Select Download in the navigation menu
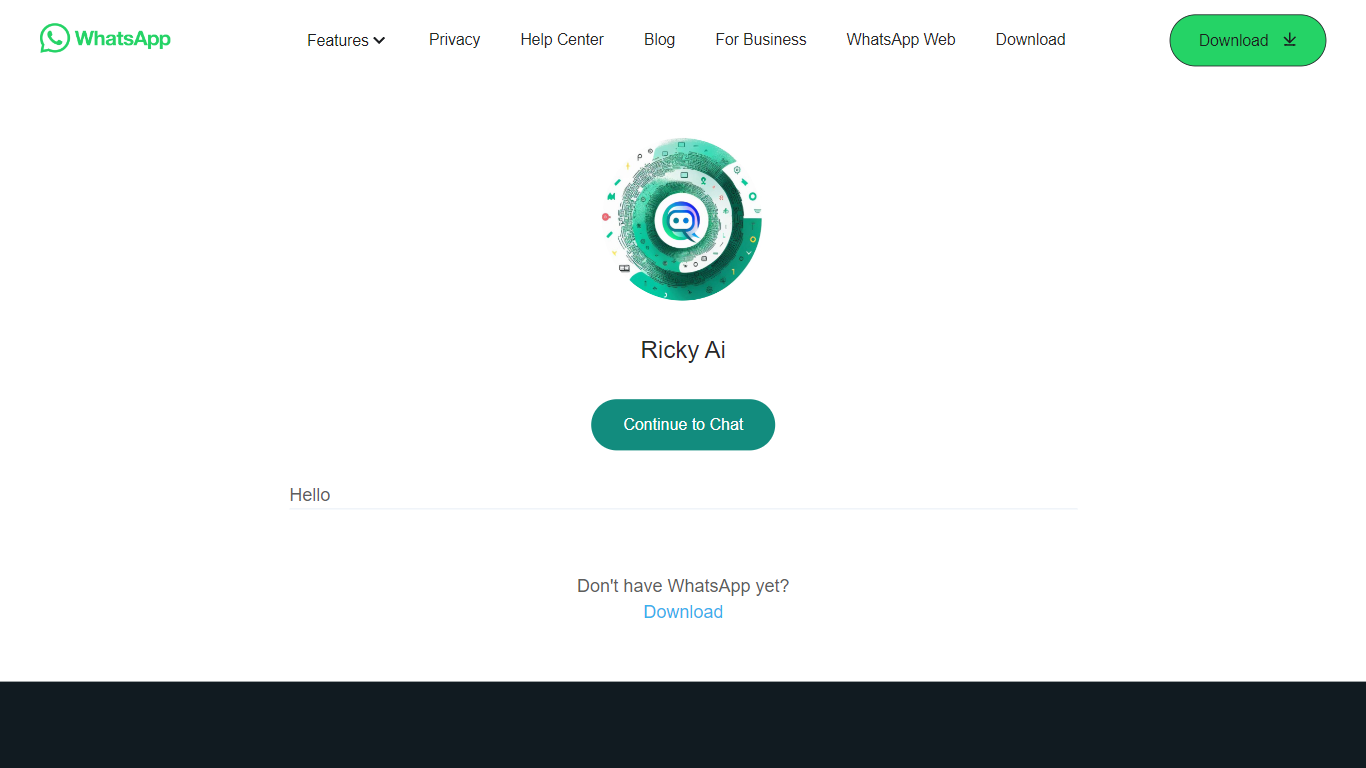The width and height of the screenshot is (1366, 768). [1030, 40]
